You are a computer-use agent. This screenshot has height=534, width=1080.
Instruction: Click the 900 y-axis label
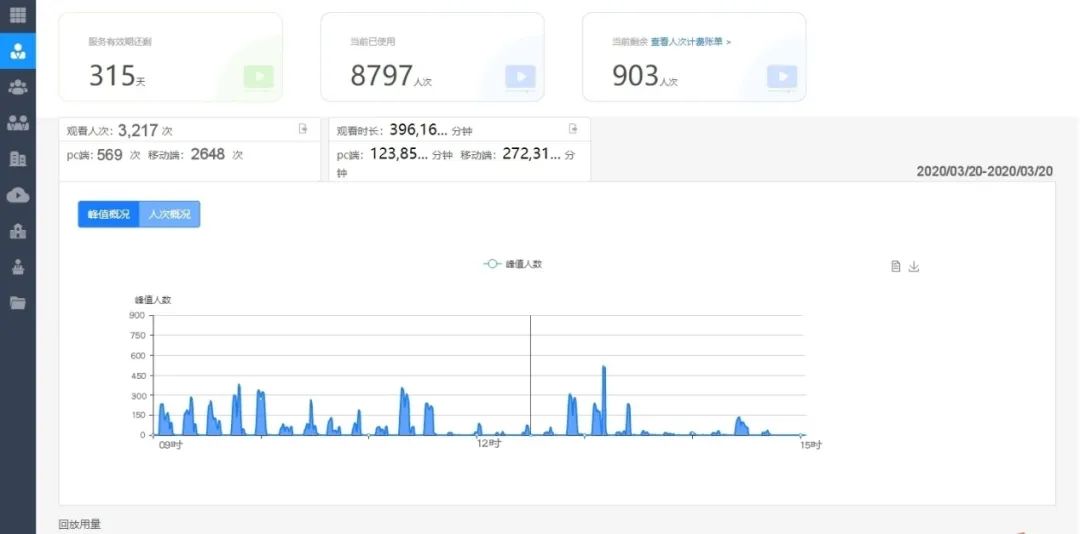[136, 316]
